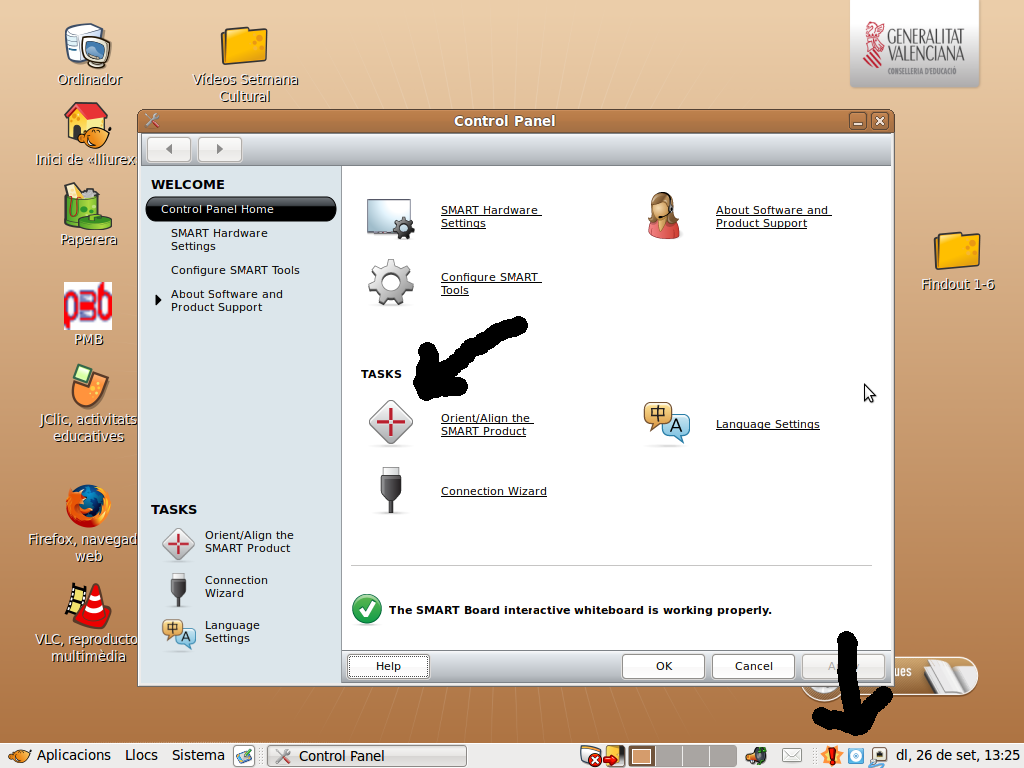Viewport: 1024px width, 768px height.
Task: Click the Cancel button
Action: pos(753,666)
